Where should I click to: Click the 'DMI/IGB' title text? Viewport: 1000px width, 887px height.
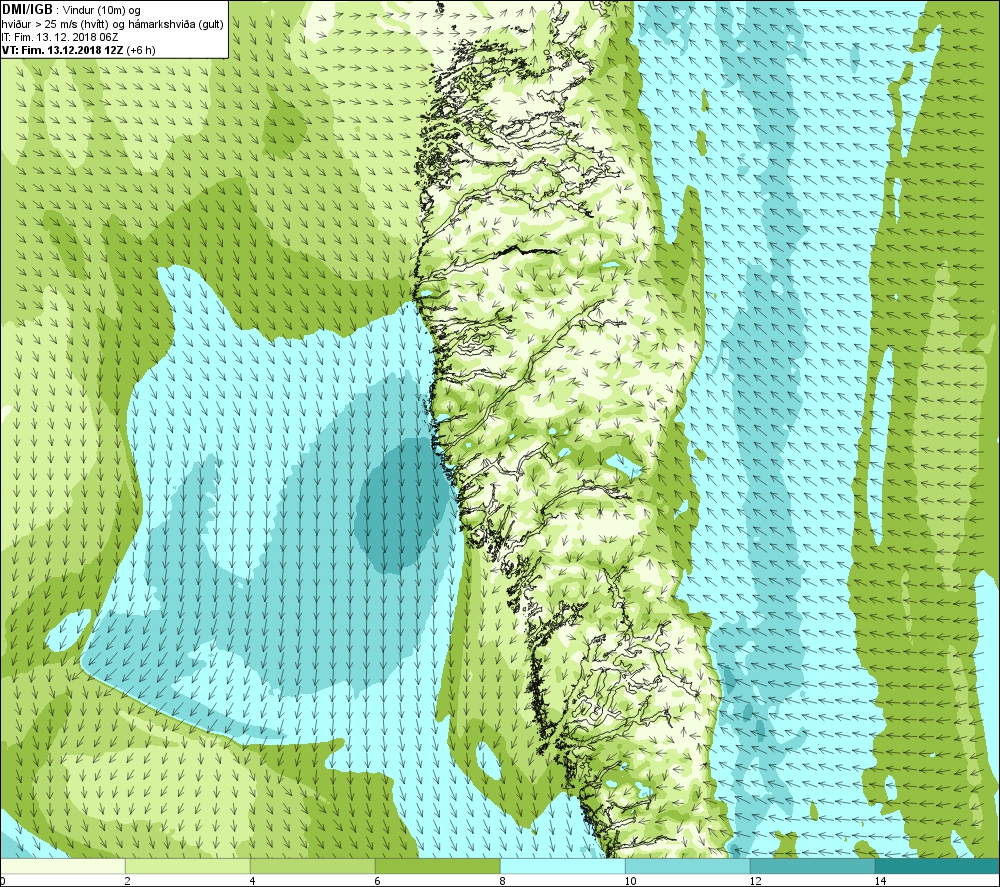tap(27, 10)
